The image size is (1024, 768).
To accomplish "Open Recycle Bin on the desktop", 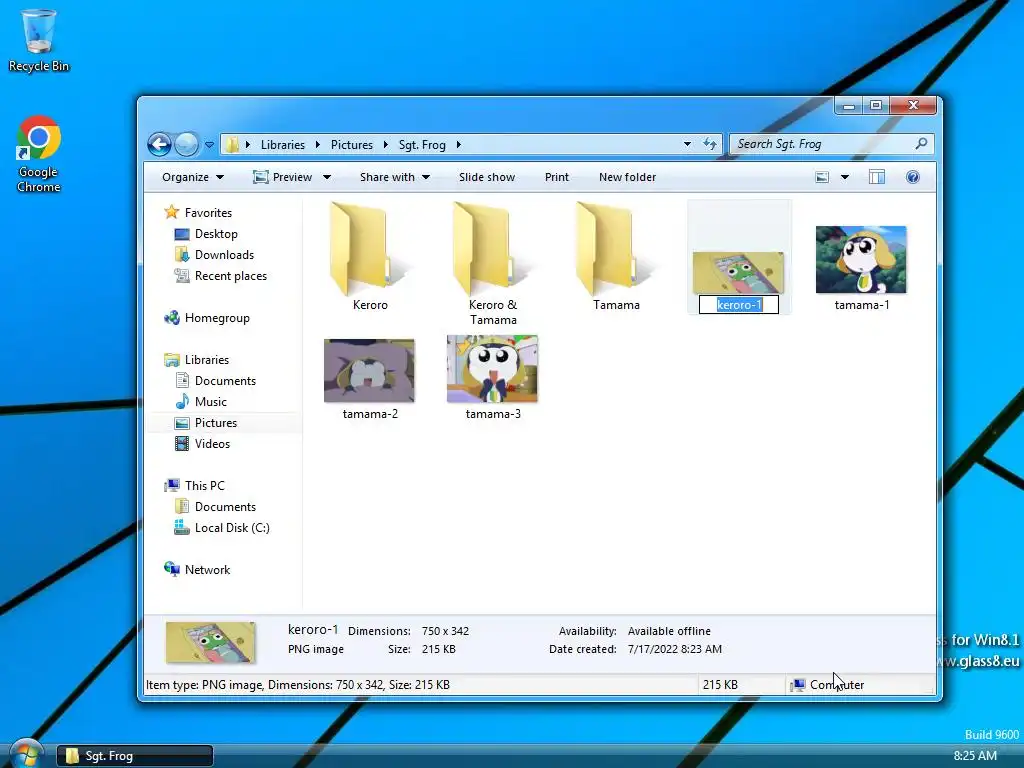I will [39, 40].
